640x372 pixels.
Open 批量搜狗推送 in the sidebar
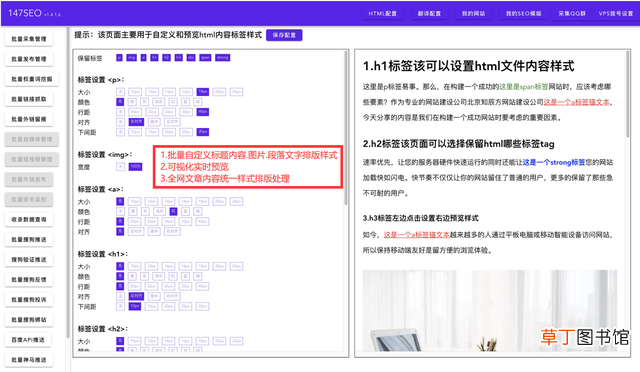pyautogui.click(x=29, y=239)
